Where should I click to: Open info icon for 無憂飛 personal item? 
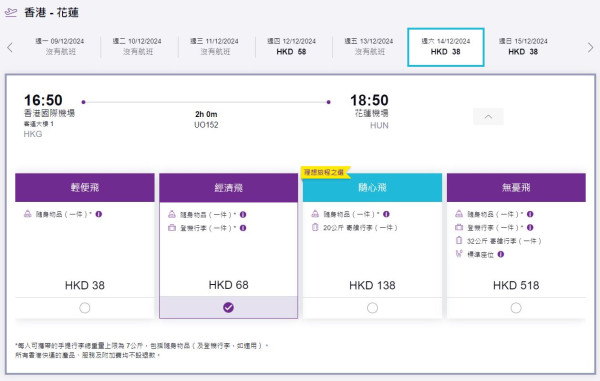click(x=530, y=214)
